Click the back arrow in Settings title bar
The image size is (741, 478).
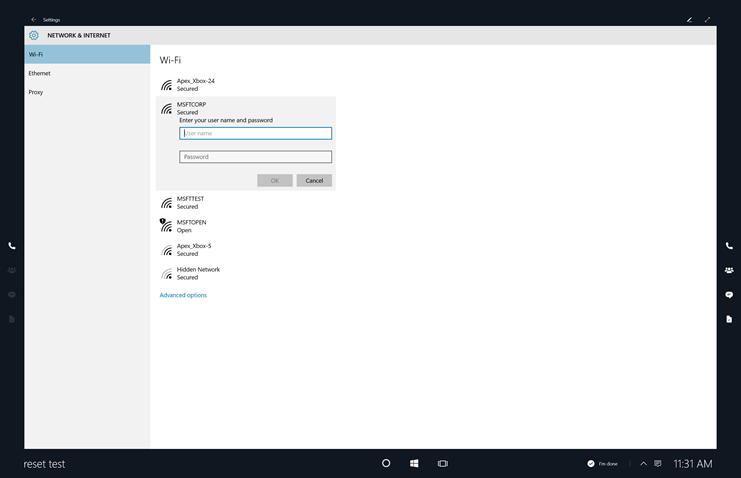(x=33, y=19)
